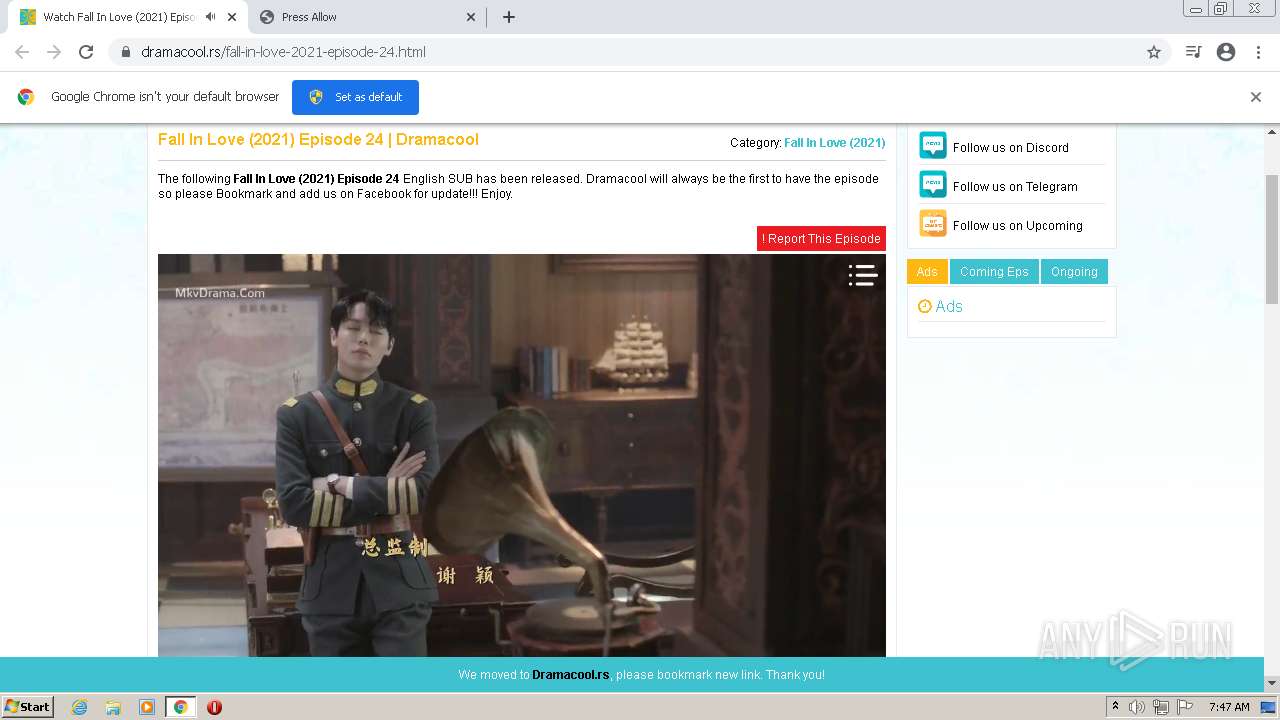The height and width of the screenshot is (720, 1280).
Task: Dismiss the default browser notification bar
Action: point(1256,97)
